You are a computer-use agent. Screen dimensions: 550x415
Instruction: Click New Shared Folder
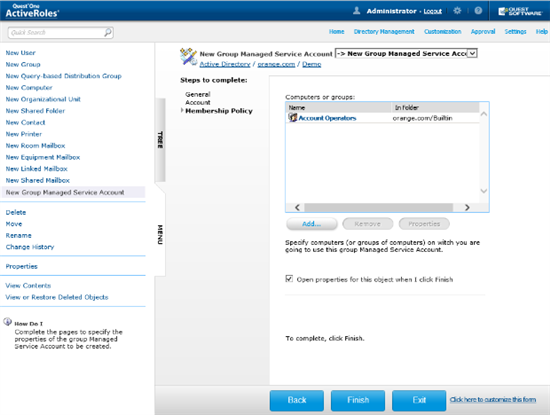coord(35,111)
